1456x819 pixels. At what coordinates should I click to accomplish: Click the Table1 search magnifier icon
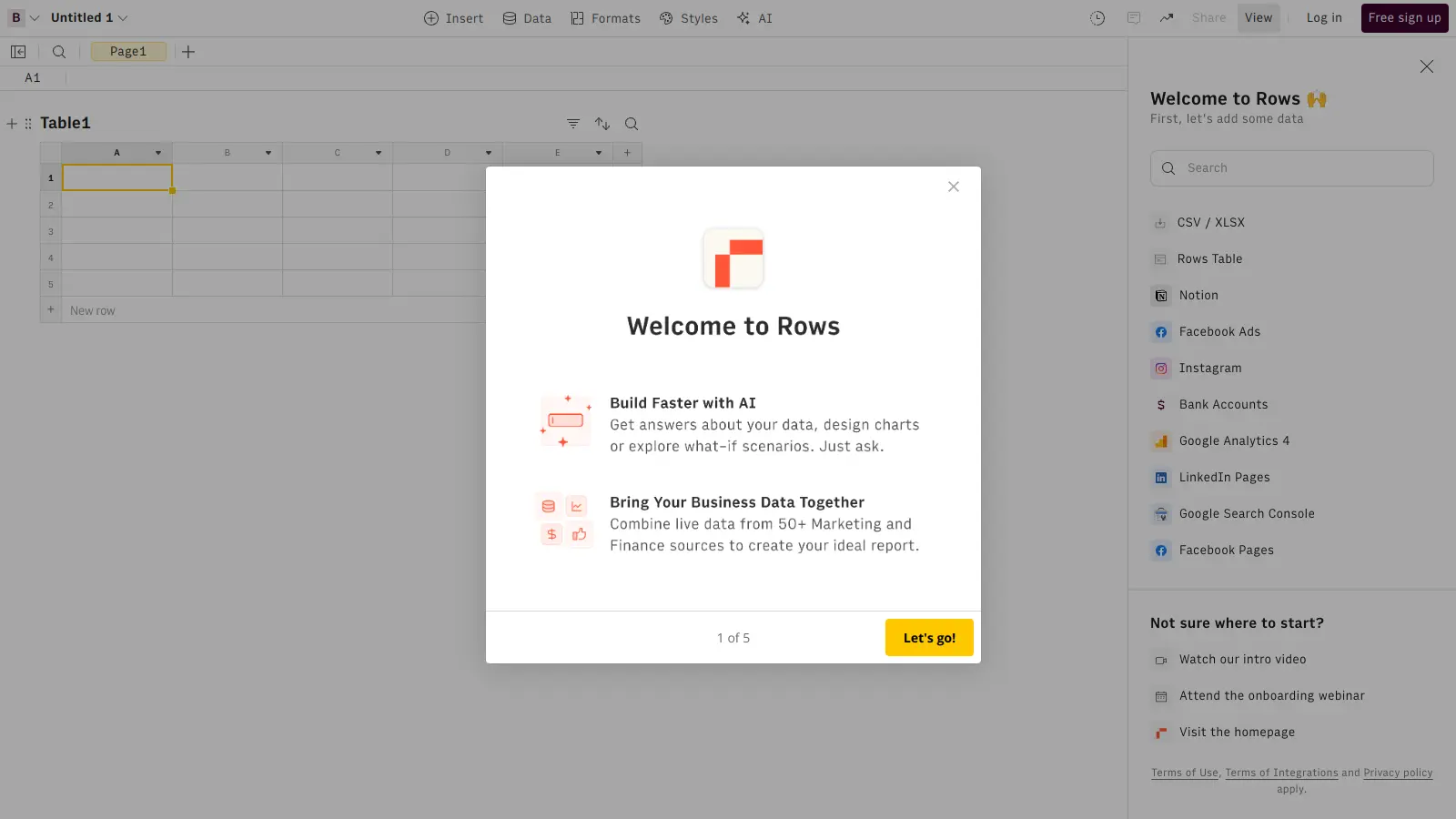(632, 124)
